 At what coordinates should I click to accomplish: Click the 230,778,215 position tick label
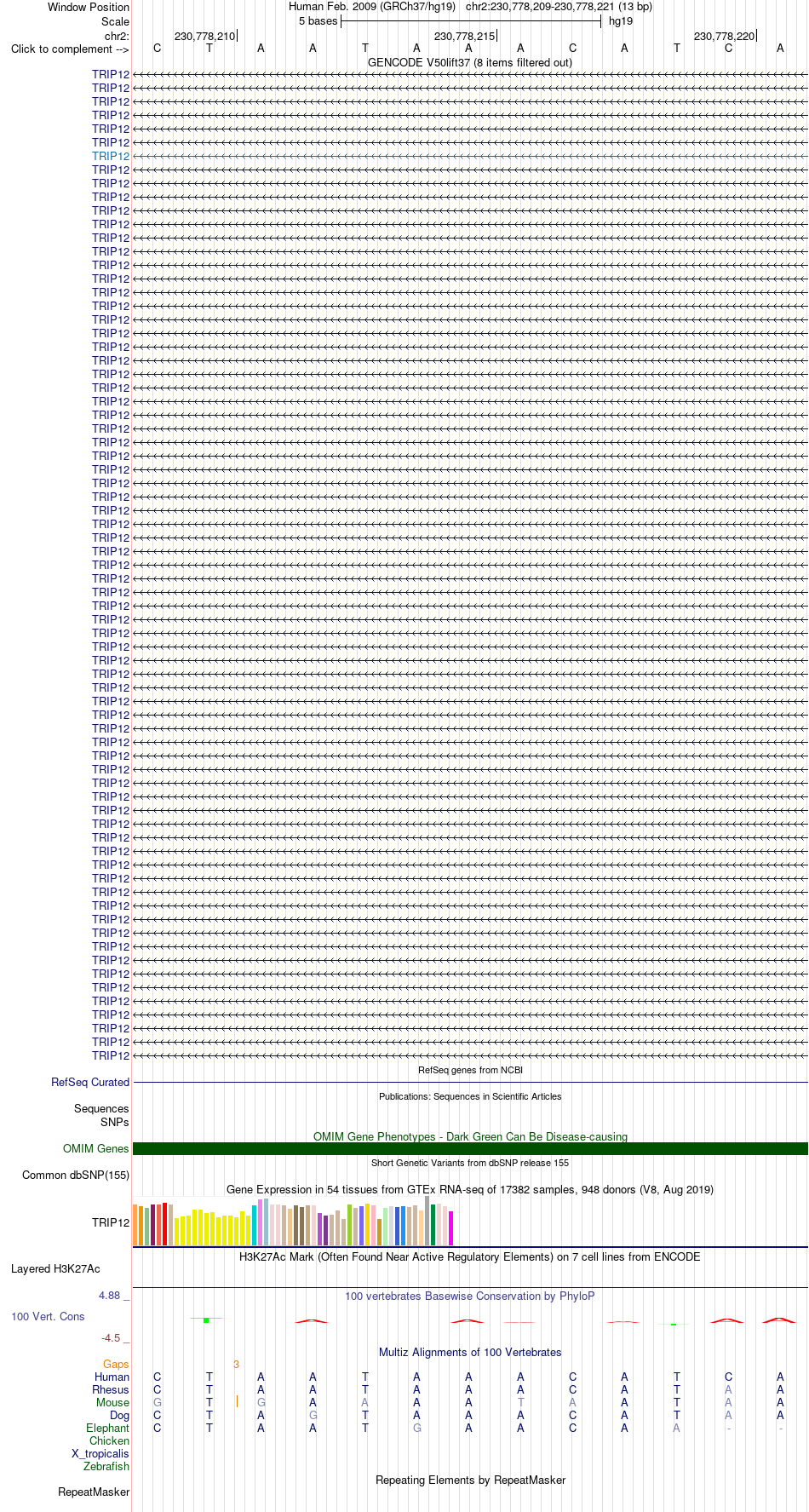tap(464, 36)
